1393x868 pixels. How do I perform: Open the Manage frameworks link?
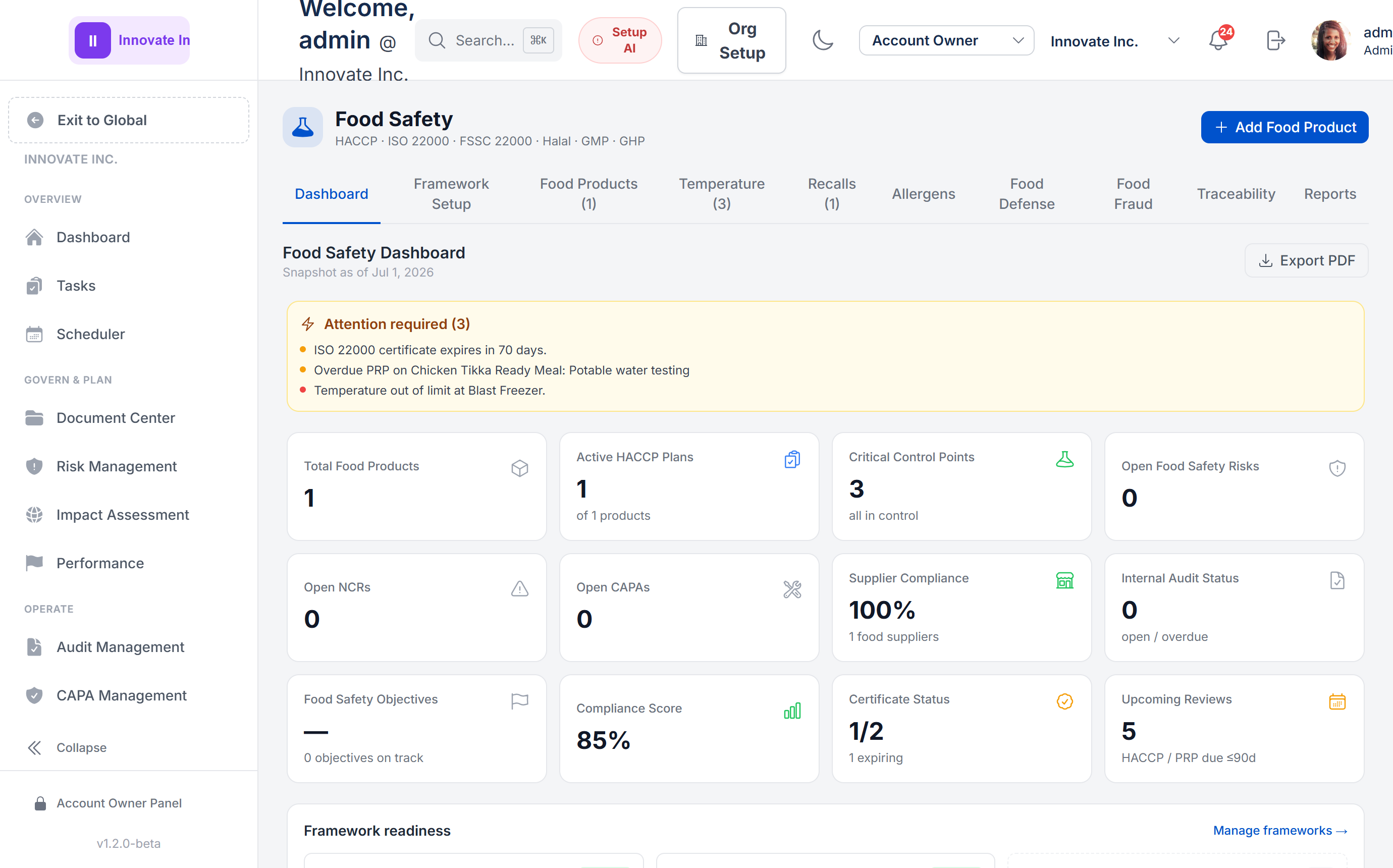point(1280,830)
